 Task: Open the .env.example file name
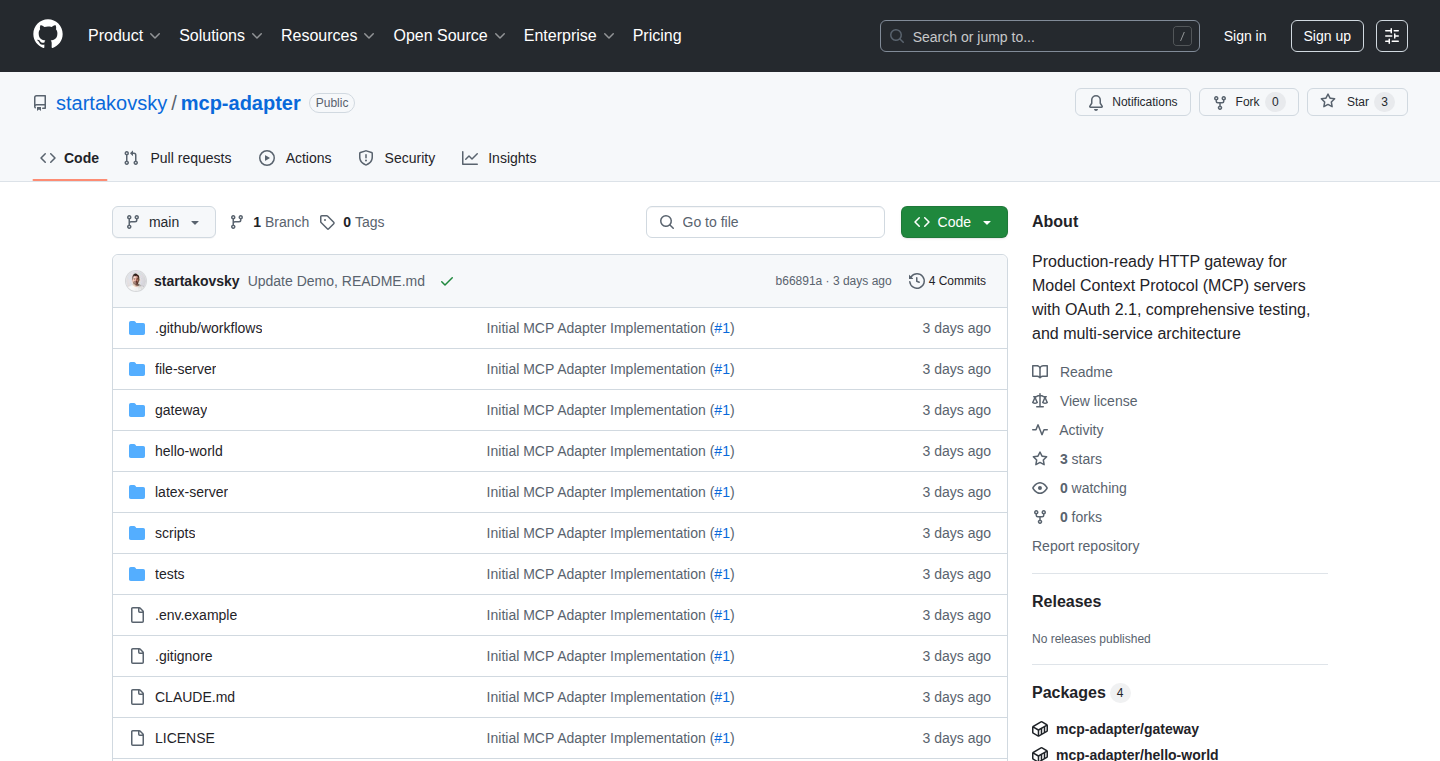[x=196, y=615]
